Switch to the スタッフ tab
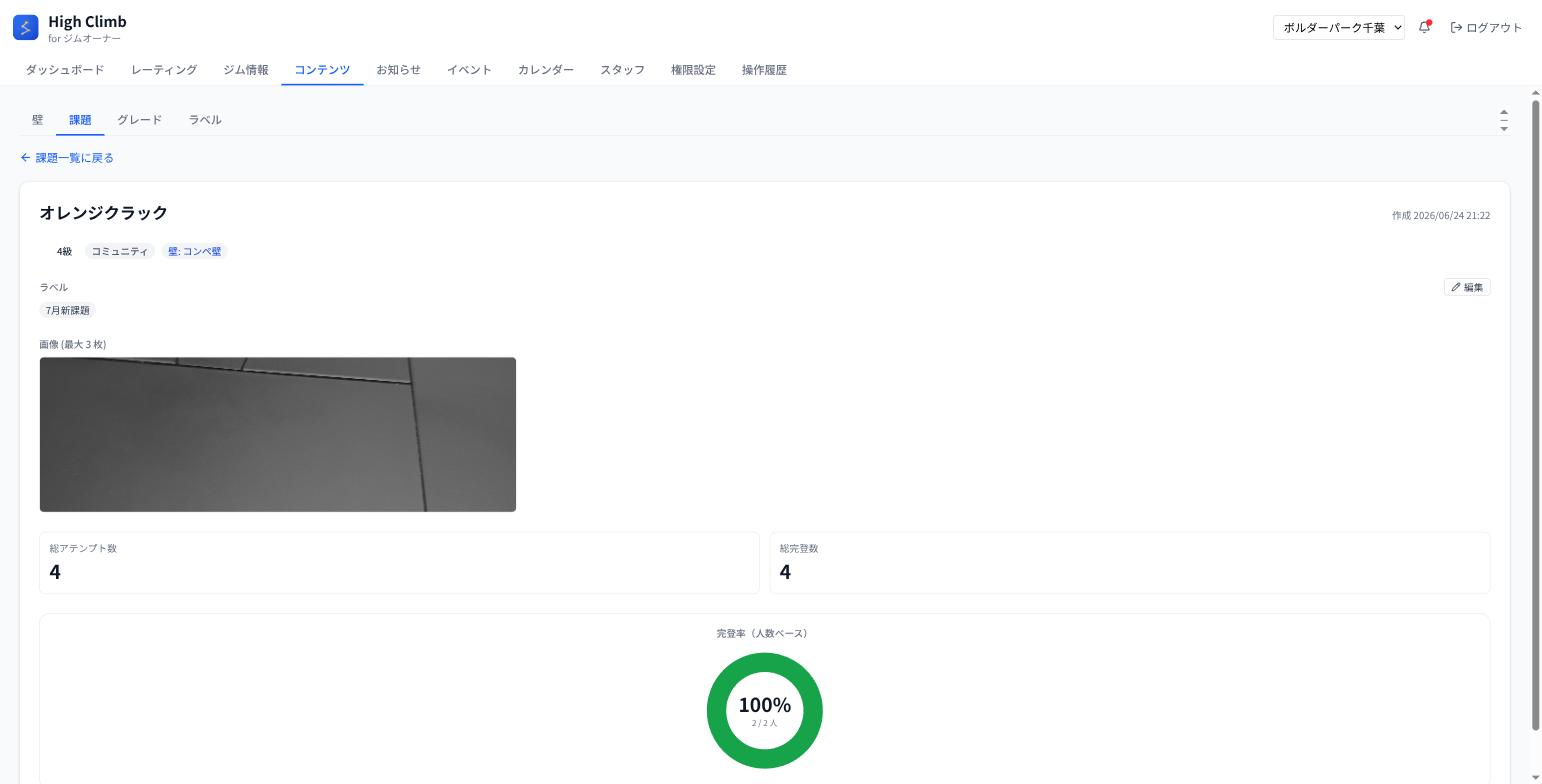 (622, 70)
